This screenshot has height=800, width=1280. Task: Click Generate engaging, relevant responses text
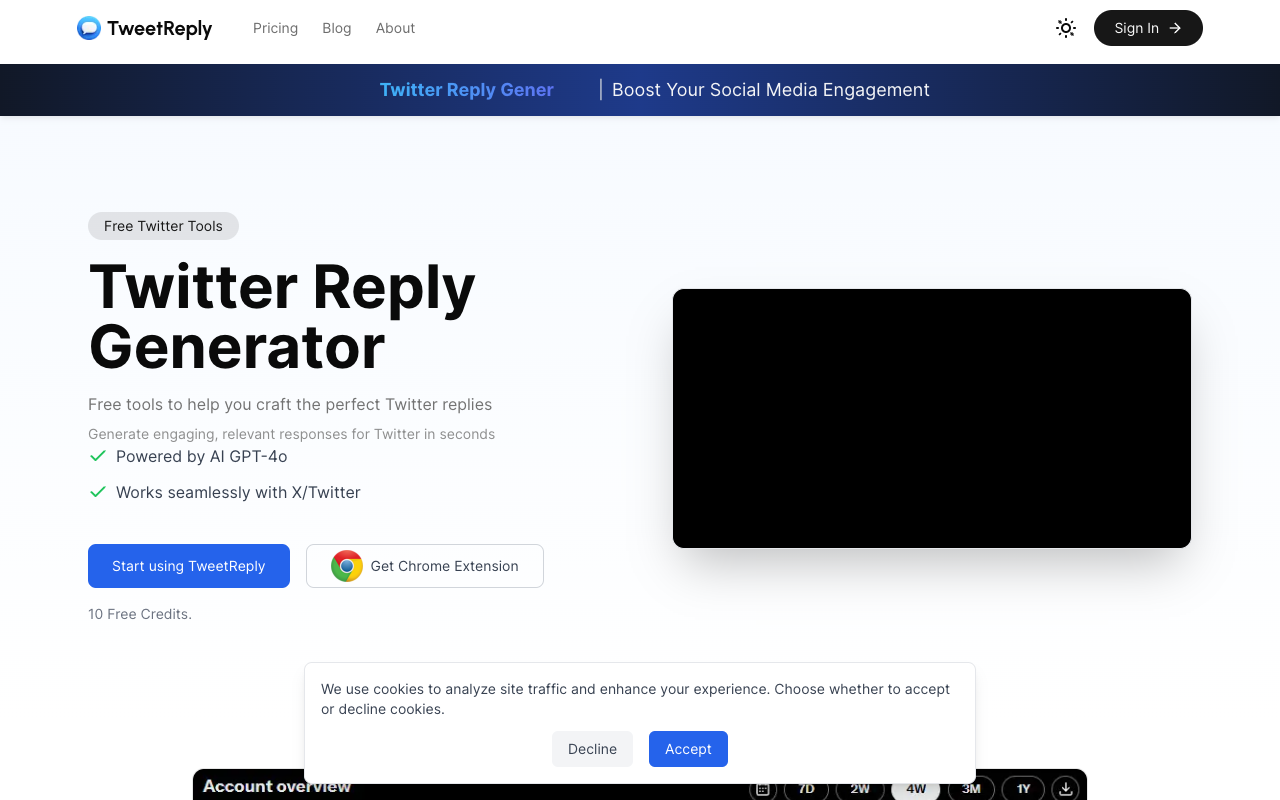292,434
